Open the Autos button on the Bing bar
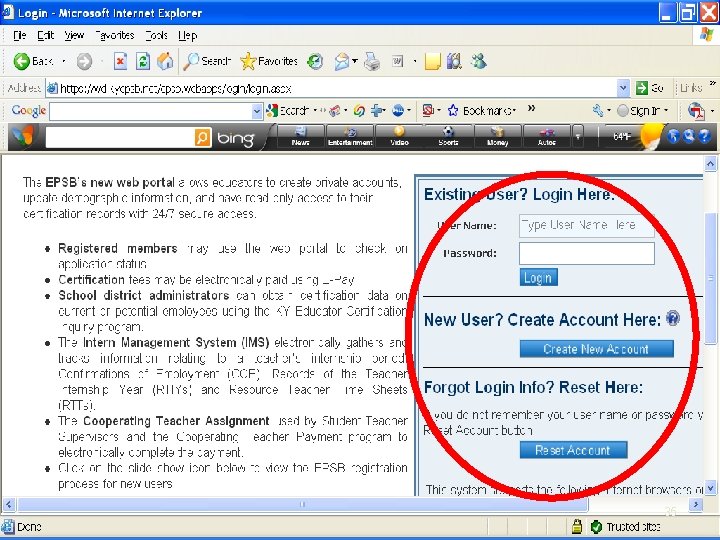The height and width of the screenshot is (540, 720). pyautogui.click(x=546, y=136)
